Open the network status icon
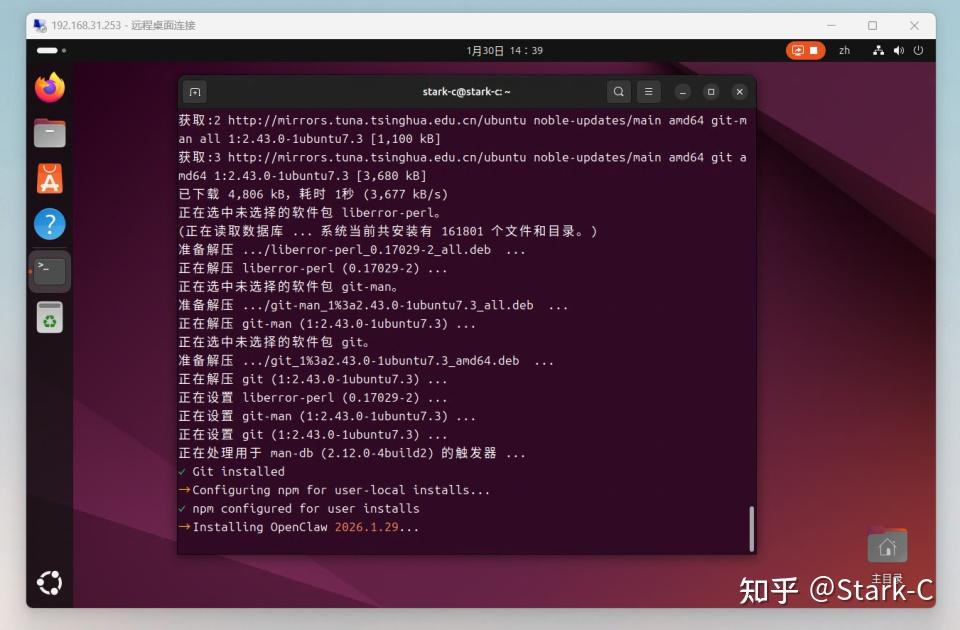 tap(878, 50)
